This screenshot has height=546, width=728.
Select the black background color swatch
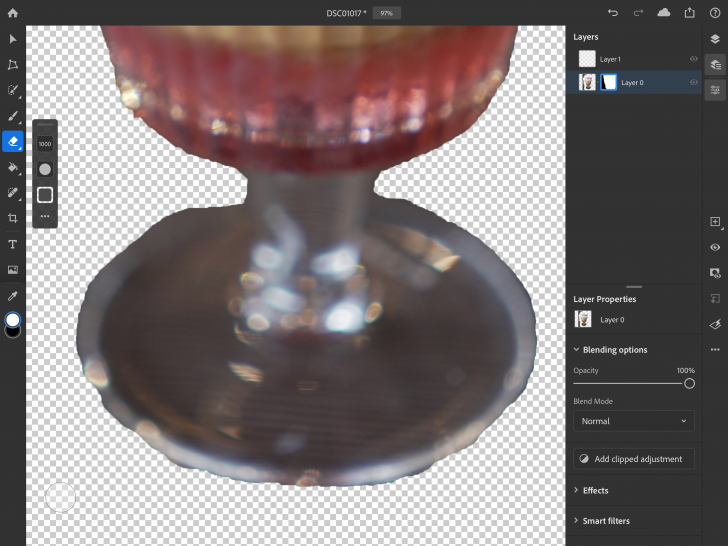click(13, 332)
